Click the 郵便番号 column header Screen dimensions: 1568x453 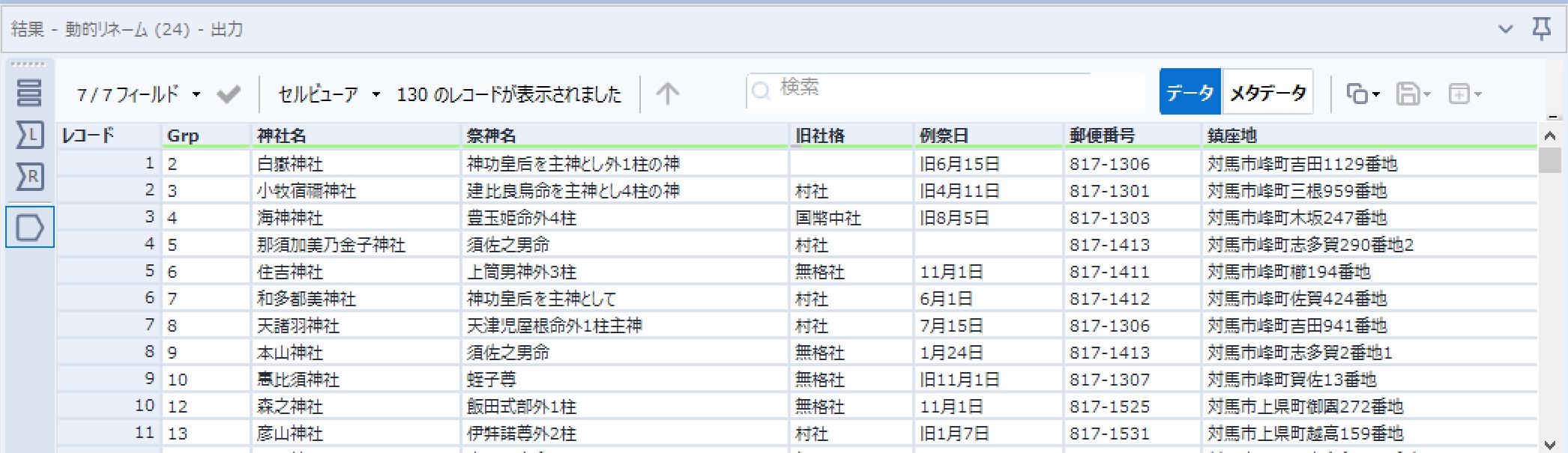1102,136
